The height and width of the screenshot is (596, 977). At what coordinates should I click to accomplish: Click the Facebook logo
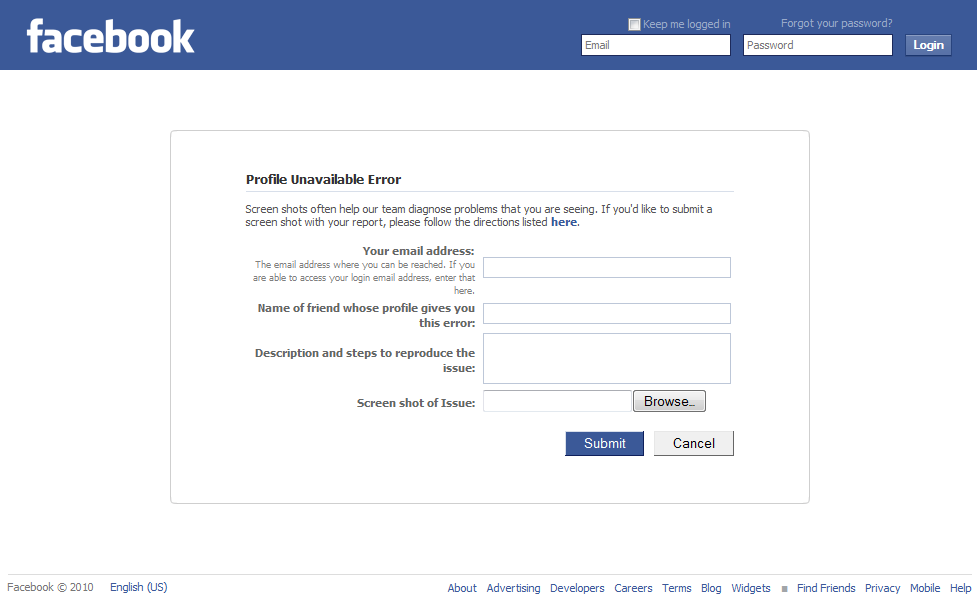[110, 36]
